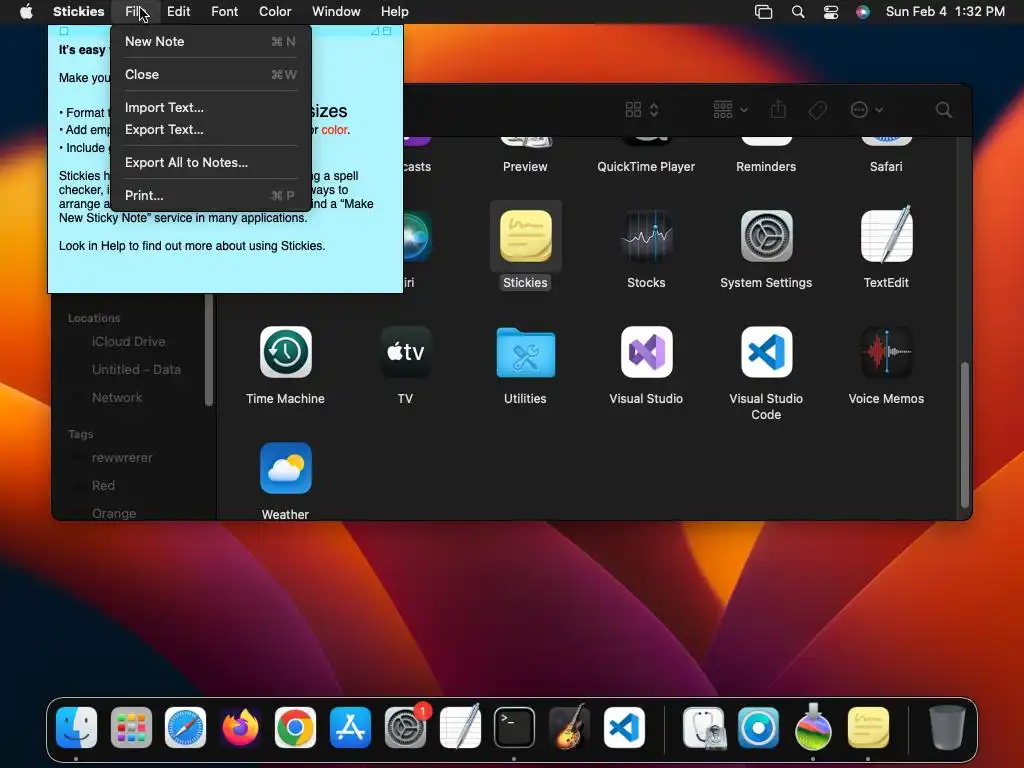
Task: Open the Color menu
Action: click(x=275, y=12)
